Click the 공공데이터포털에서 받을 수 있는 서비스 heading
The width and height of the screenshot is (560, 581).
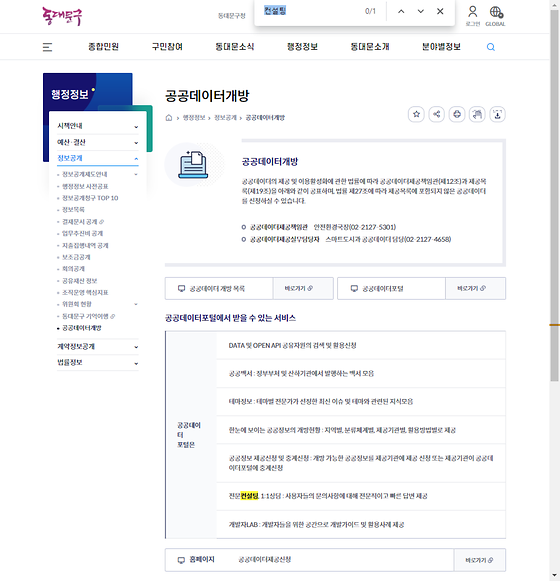[230, 318]
